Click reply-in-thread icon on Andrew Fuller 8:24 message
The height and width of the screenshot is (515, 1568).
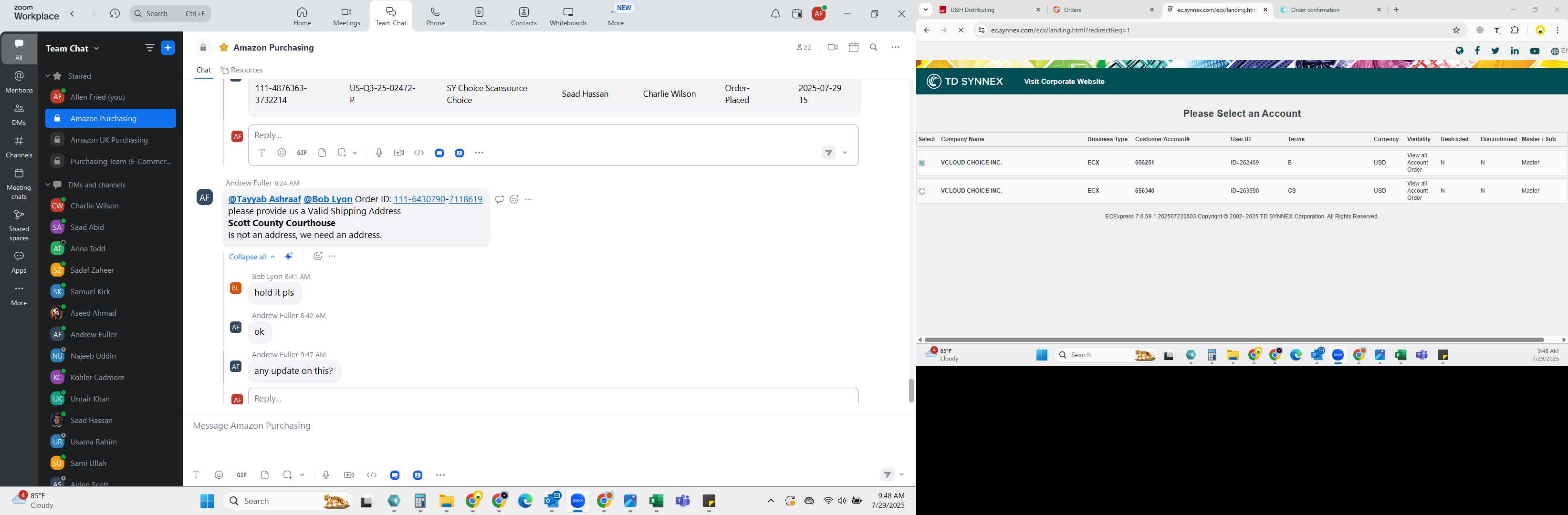(x=499, y=199)
